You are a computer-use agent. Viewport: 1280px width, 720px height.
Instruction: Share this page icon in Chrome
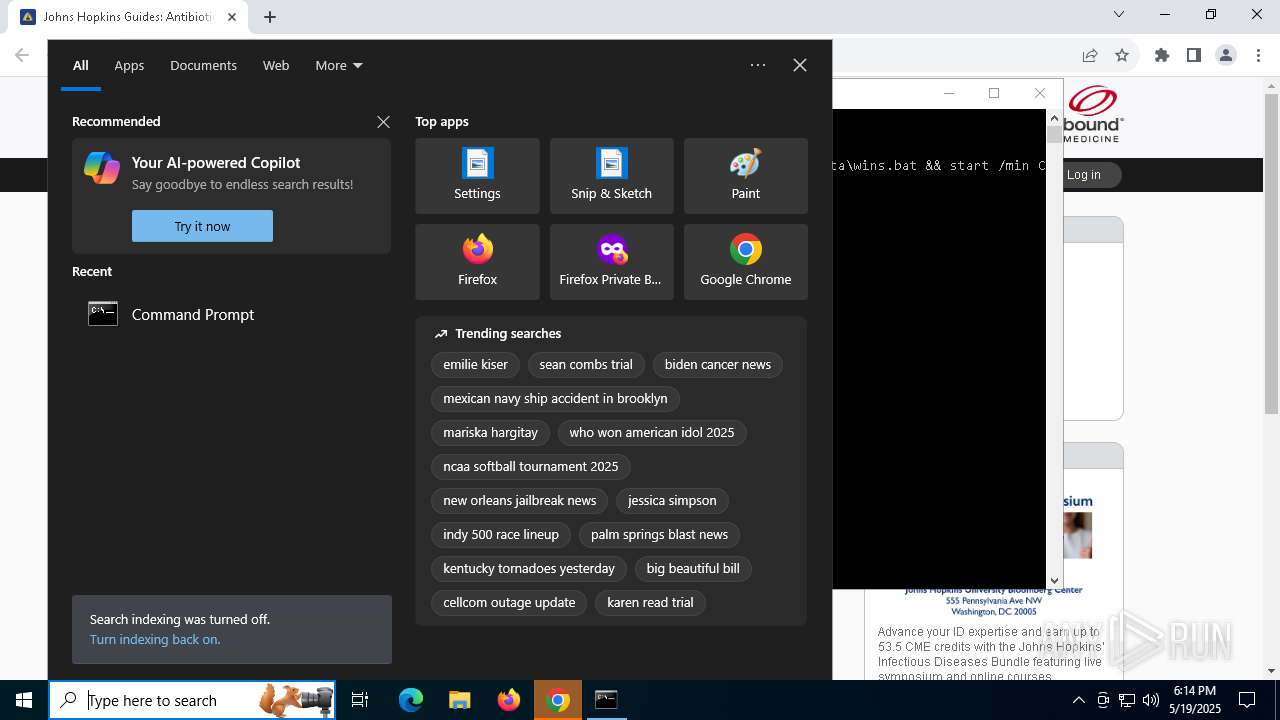[1090, 55]
